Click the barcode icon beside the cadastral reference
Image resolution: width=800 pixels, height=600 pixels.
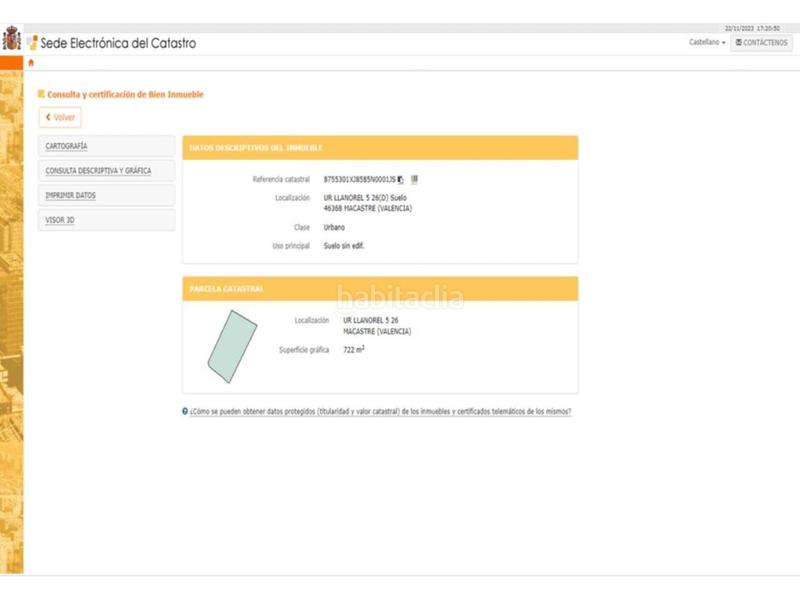(x=414, y=179)
